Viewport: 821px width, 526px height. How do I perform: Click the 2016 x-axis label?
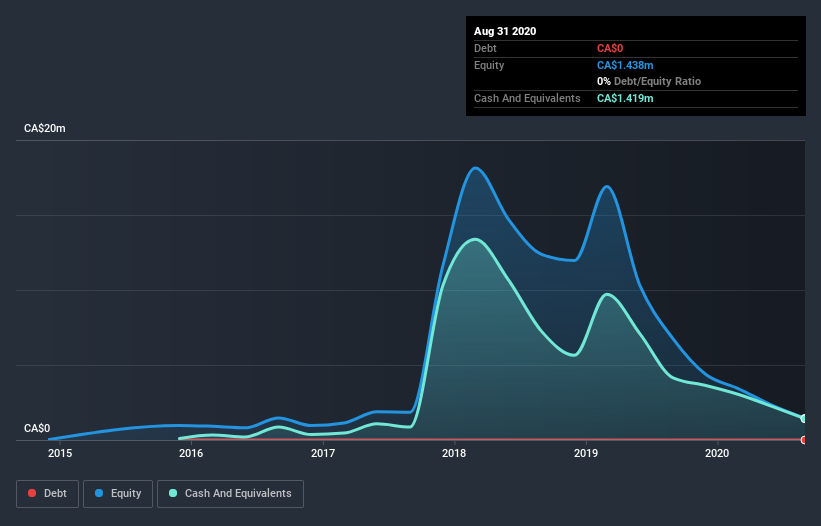191,453
